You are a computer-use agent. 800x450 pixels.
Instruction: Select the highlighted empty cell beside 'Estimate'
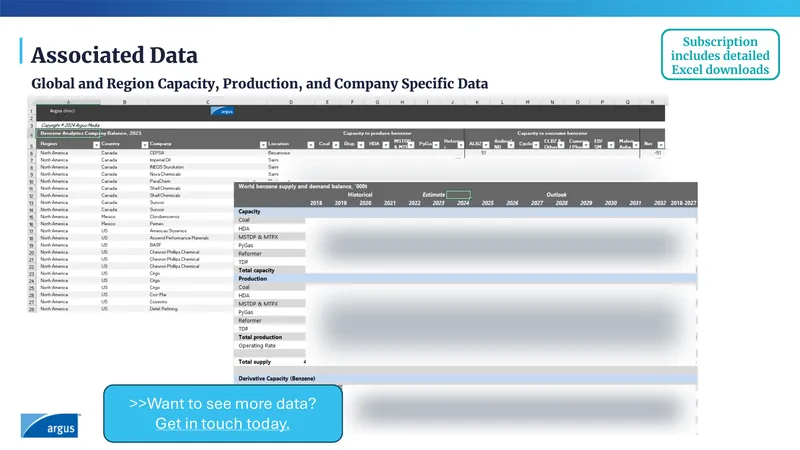point(458,194)
